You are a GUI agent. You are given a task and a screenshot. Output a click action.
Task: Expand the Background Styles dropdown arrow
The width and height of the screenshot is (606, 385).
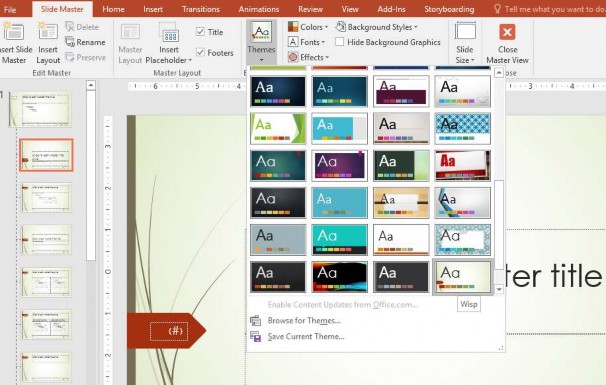click(x=416, y=27)
